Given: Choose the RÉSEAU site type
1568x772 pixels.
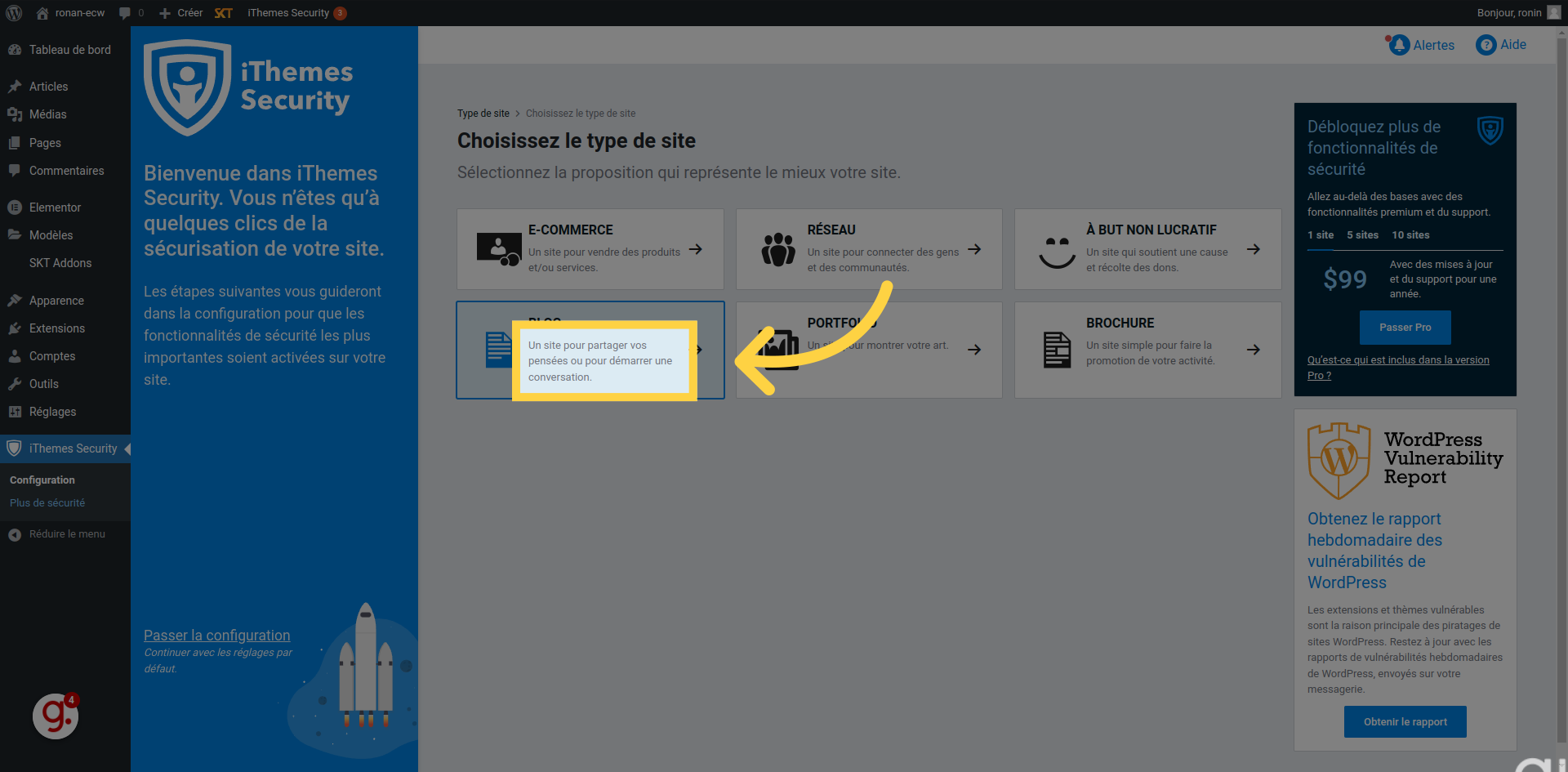Looking at the screenshot, I should click(869, 249).
